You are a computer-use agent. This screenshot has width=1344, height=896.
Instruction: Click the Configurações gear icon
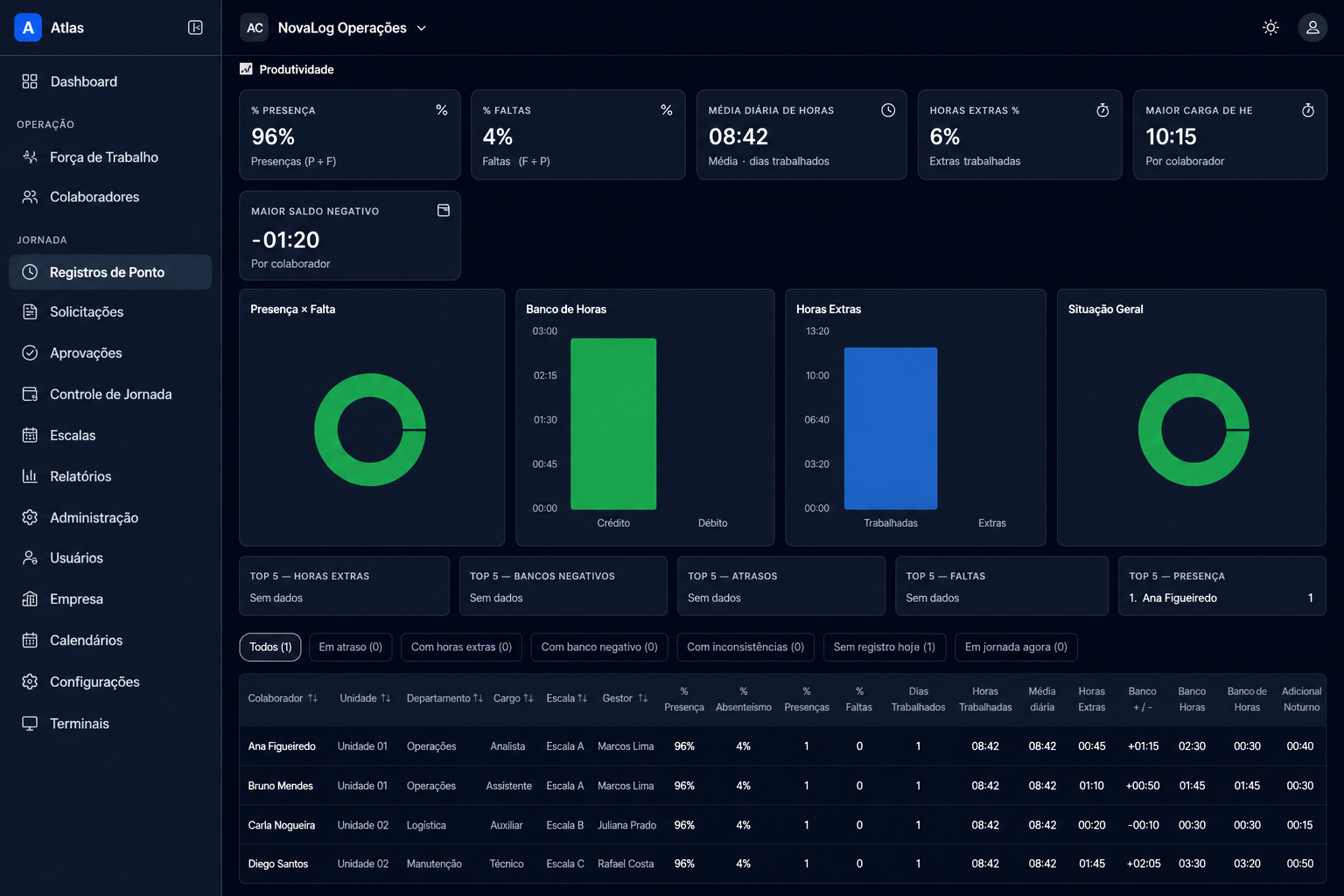(x=30, y=682)
